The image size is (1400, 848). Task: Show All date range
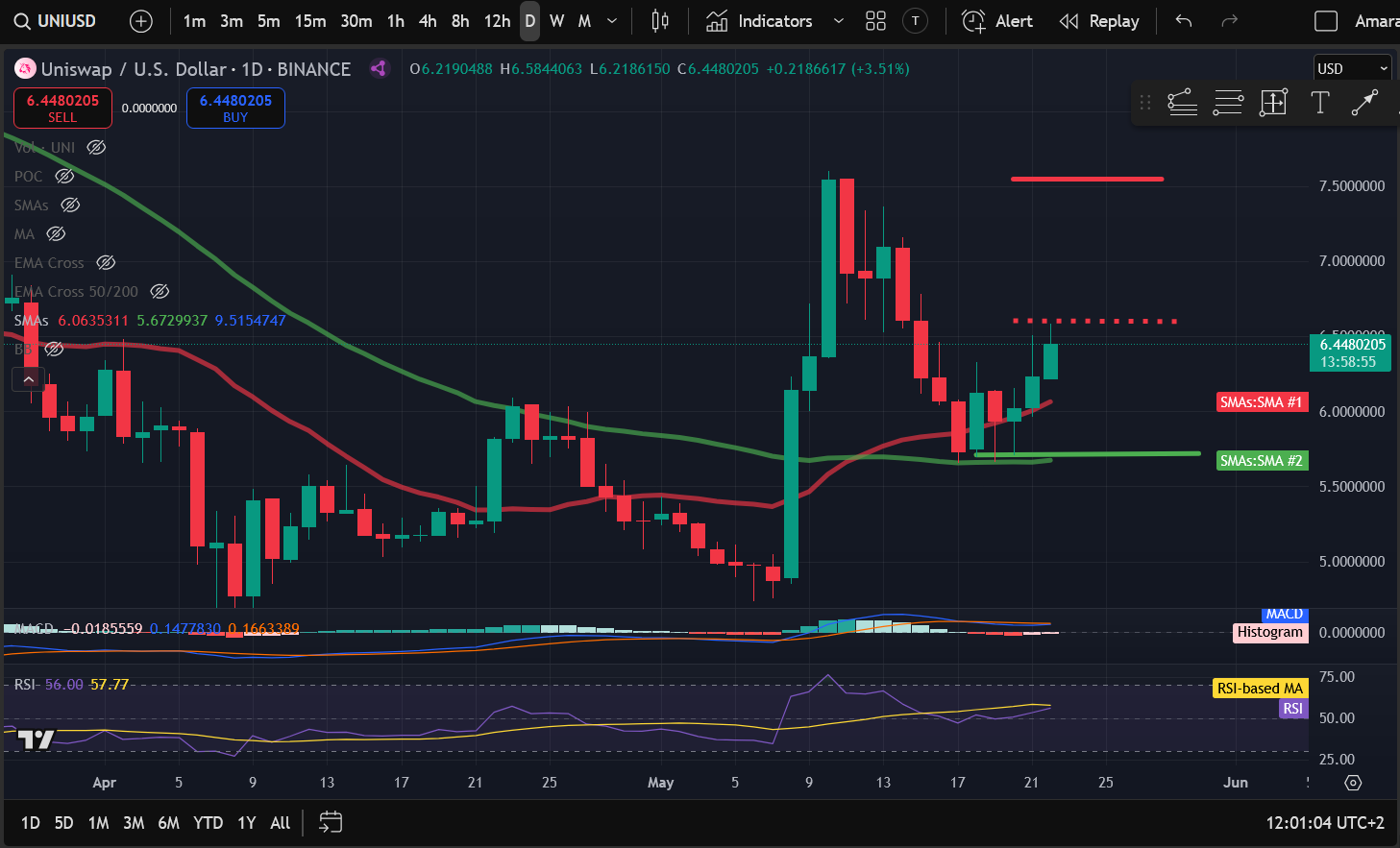pyautogui.click(x=280, y=822)
